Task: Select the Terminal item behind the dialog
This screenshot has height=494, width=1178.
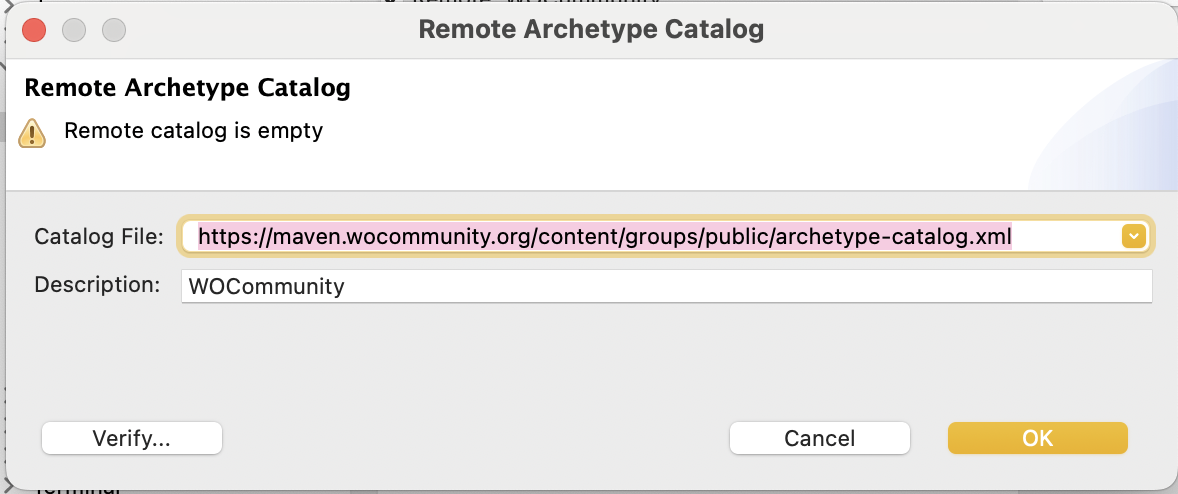Action: point(77,488)
